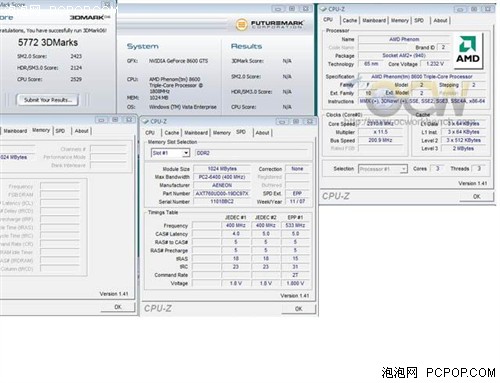Click the Cores count field

(438, 169)
